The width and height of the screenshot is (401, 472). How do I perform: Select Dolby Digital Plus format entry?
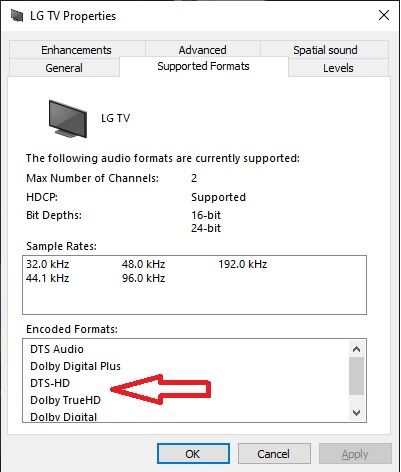(x=75, y=366)
